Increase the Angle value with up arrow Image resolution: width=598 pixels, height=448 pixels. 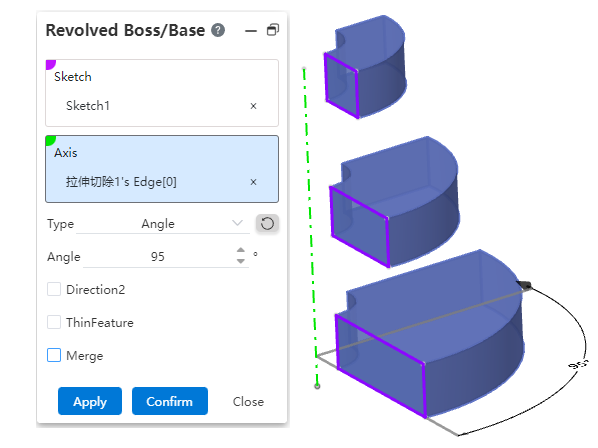pyautogui.click(x=241, y=250)
